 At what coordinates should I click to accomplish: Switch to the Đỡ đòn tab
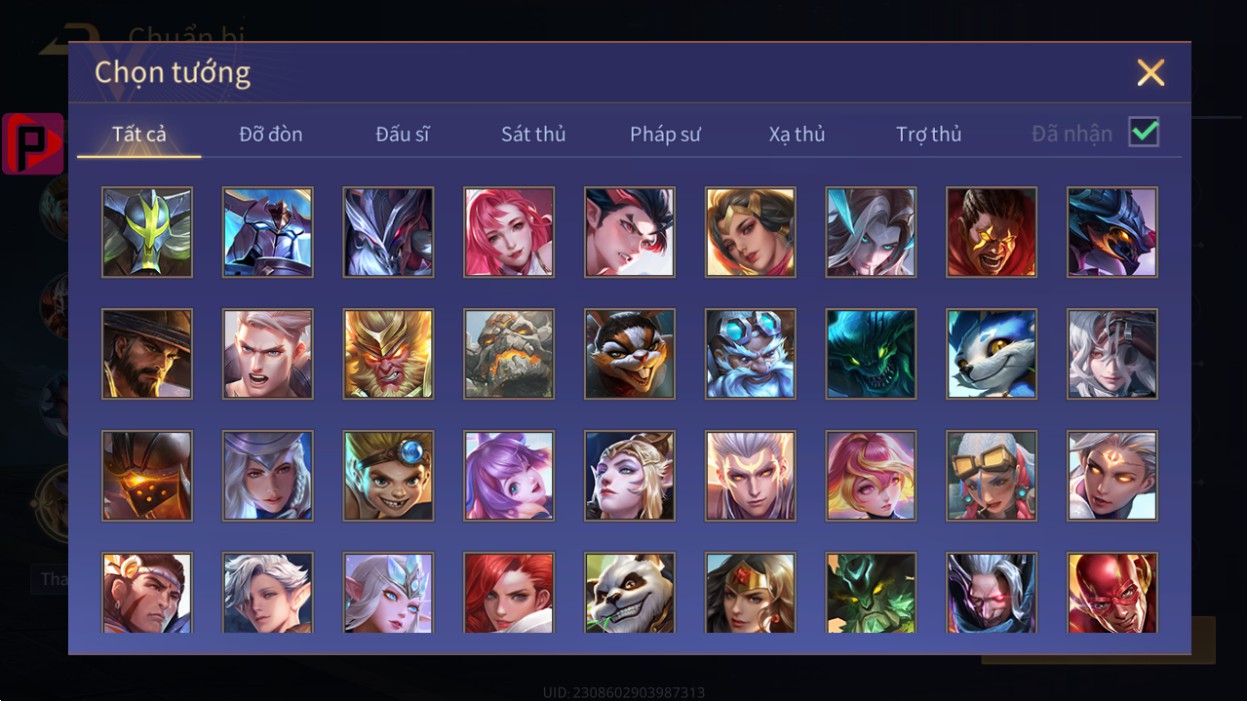point(271,134)
